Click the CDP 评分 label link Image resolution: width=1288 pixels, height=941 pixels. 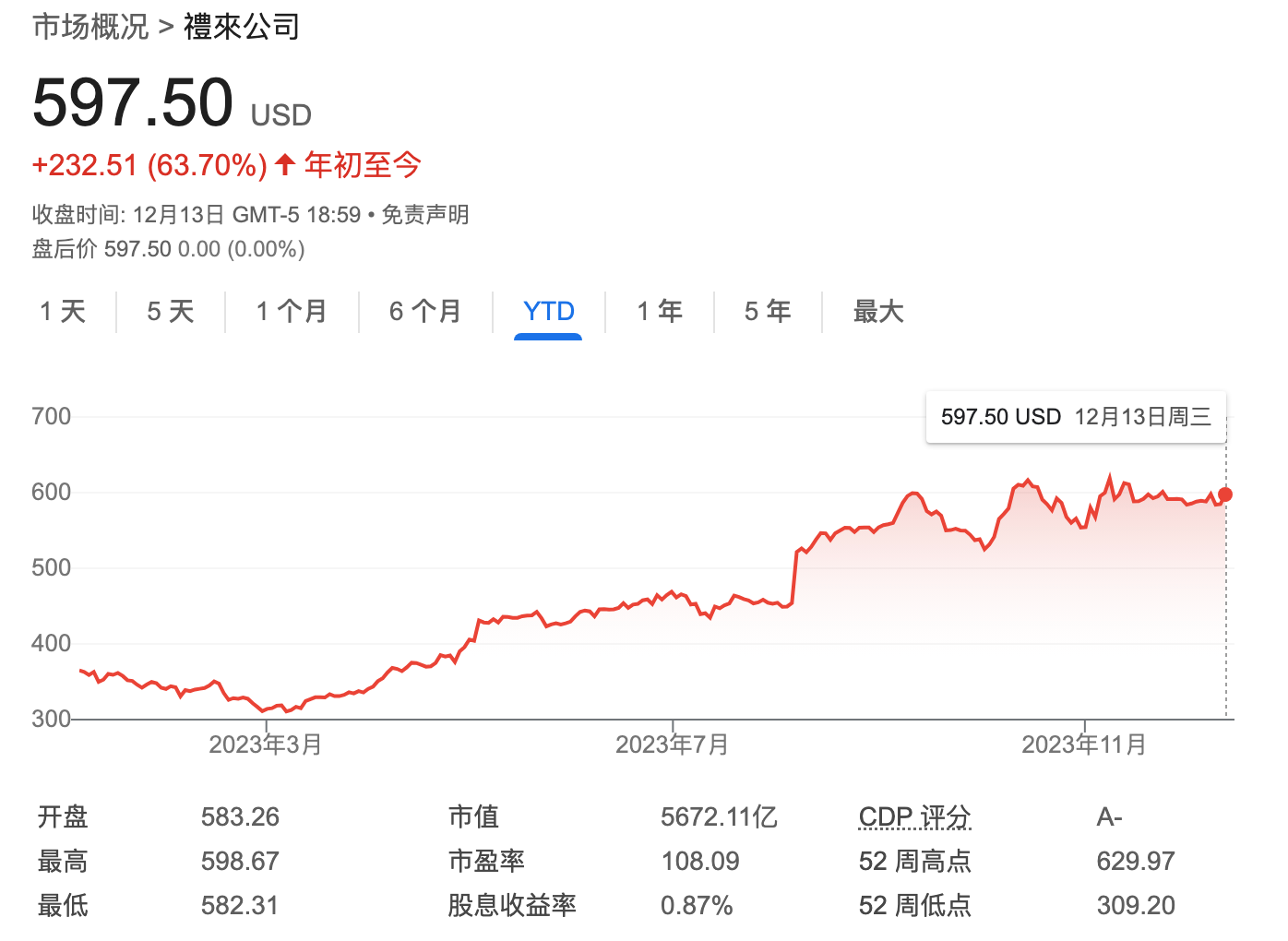[x=914, y=816]
